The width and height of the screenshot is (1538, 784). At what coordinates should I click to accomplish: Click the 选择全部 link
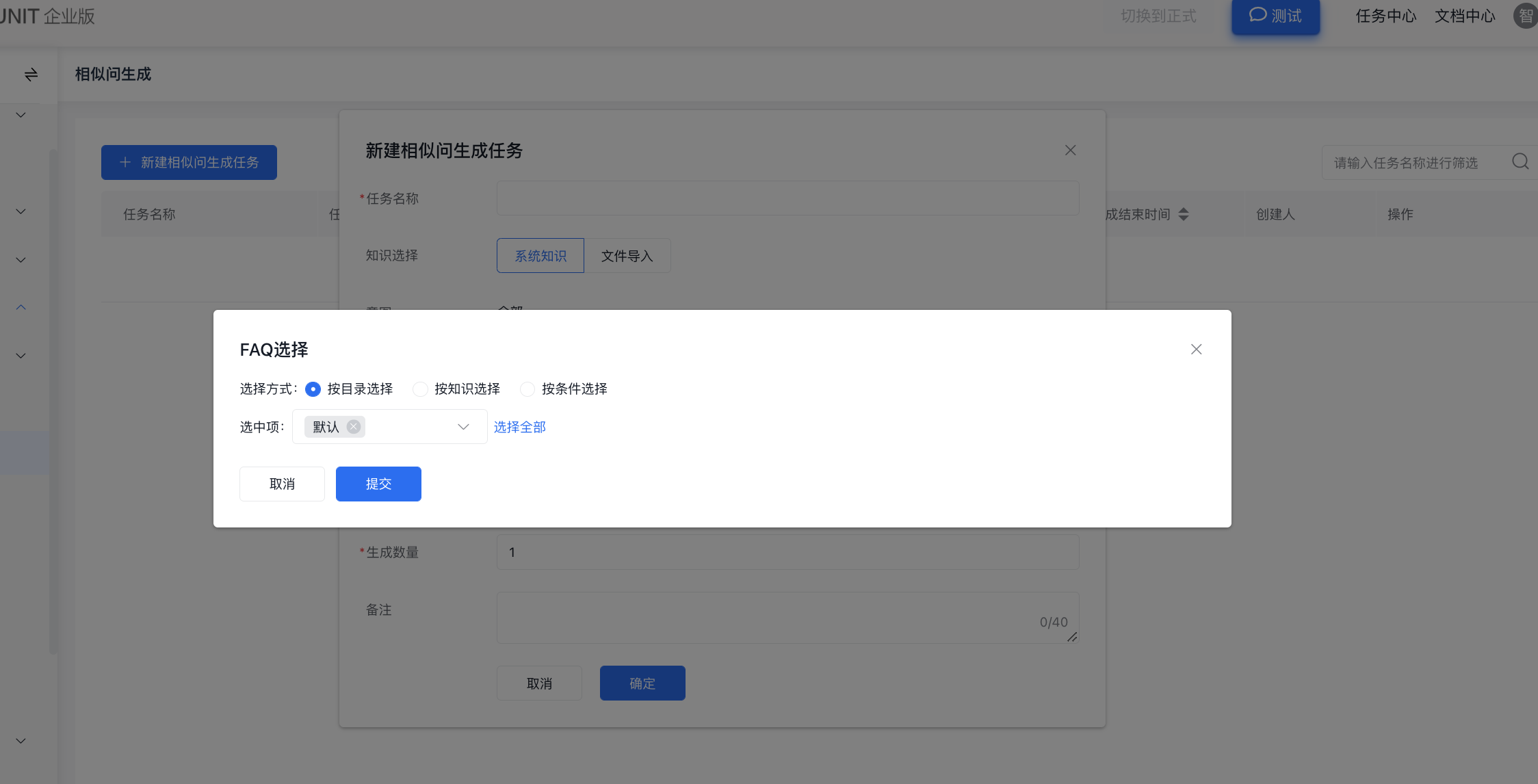pos(520,427)
